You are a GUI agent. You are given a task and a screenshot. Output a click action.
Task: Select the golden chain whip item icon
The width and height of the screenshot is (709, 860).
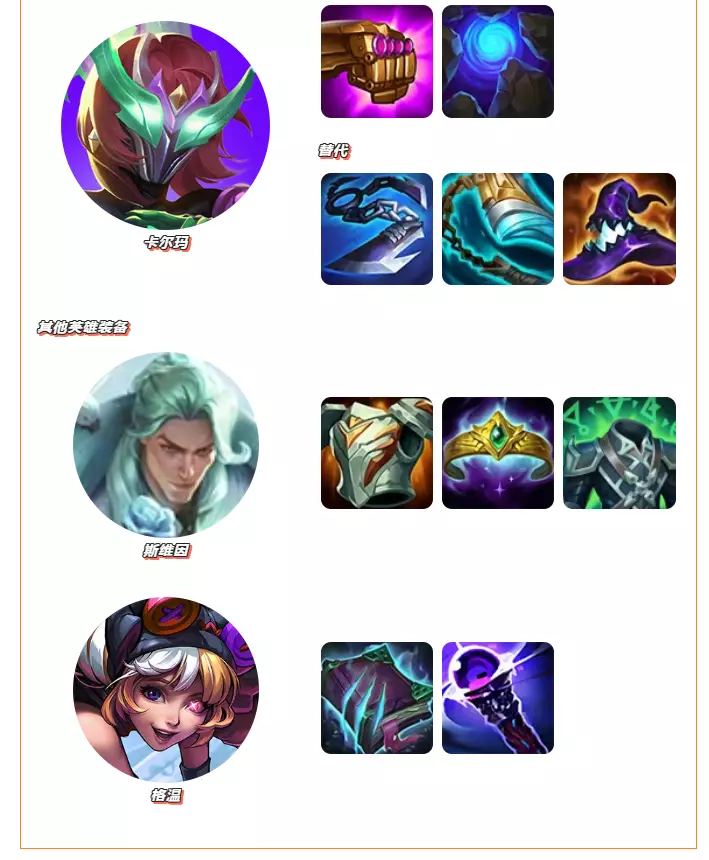point(498,229)
